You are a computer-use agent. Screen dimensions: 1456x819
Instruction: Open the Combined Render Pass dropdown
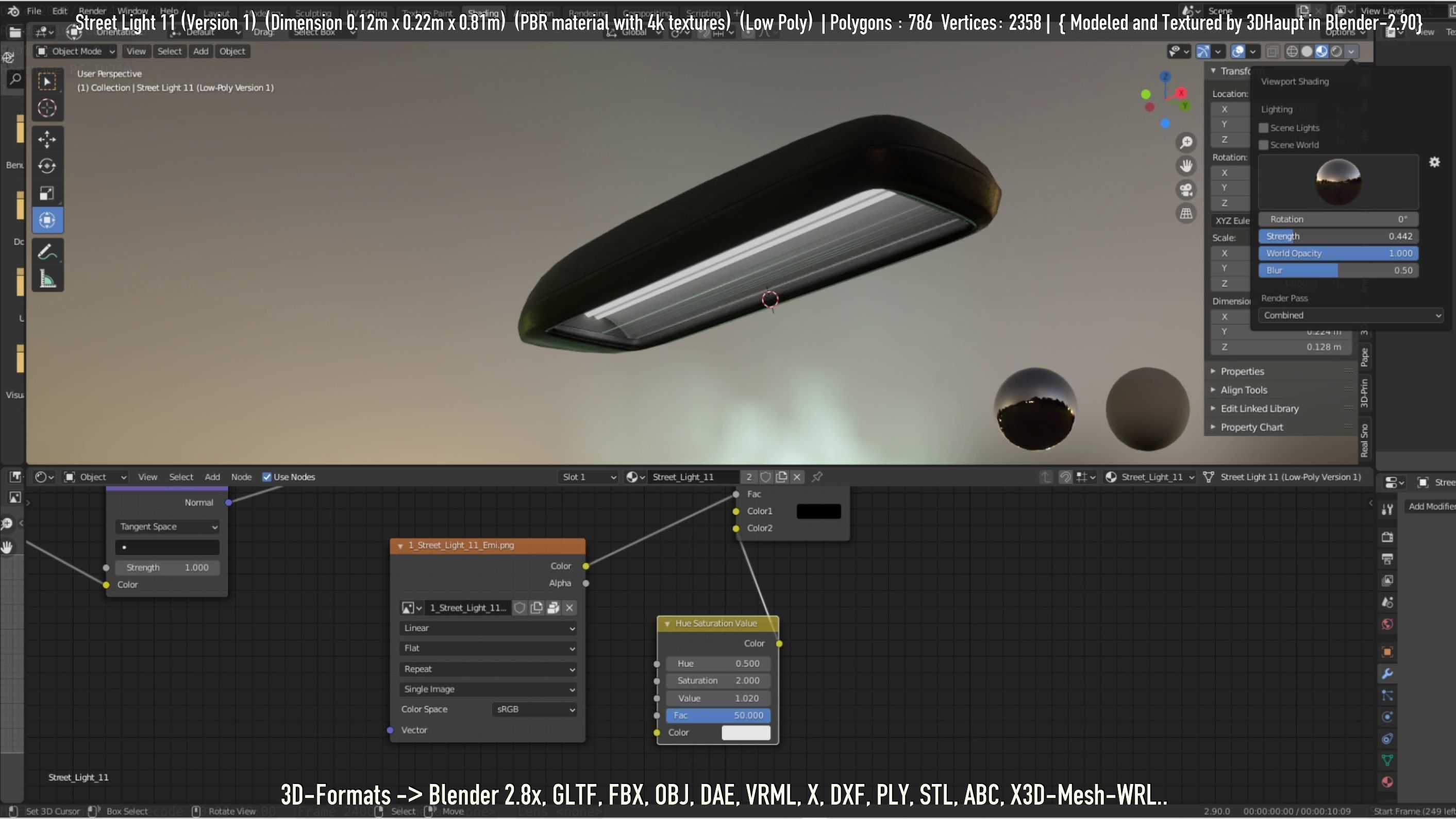point(1351,315)
